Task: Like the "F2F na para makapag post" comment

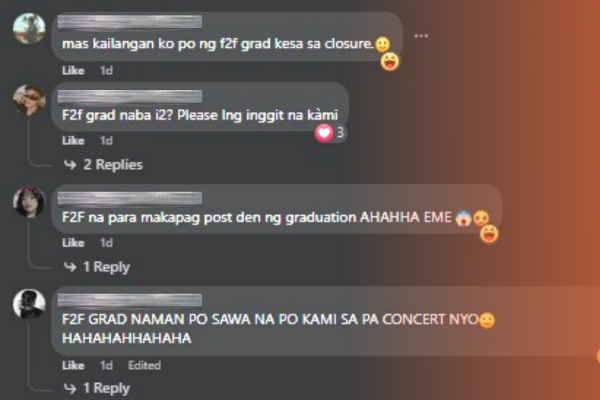Action: point(73,243)
